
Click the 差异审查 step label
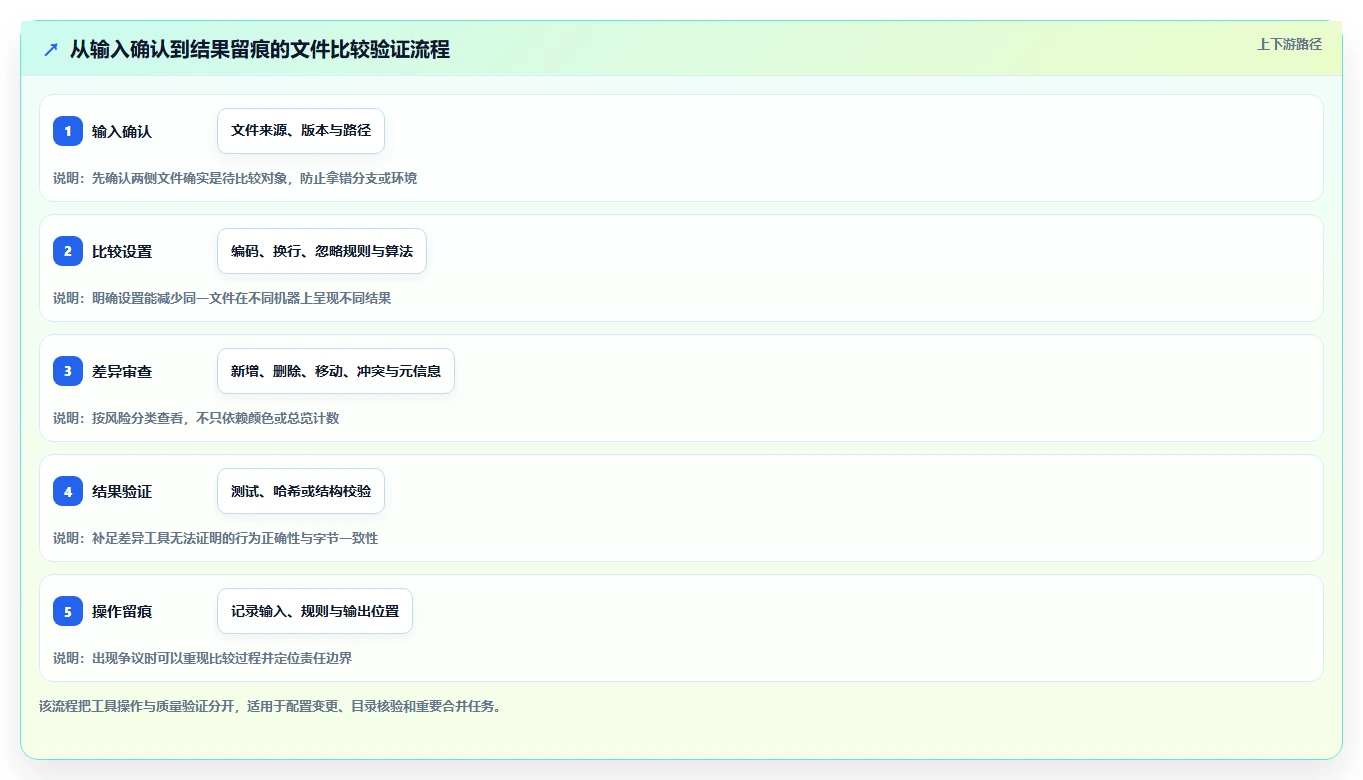coord(122,371)
